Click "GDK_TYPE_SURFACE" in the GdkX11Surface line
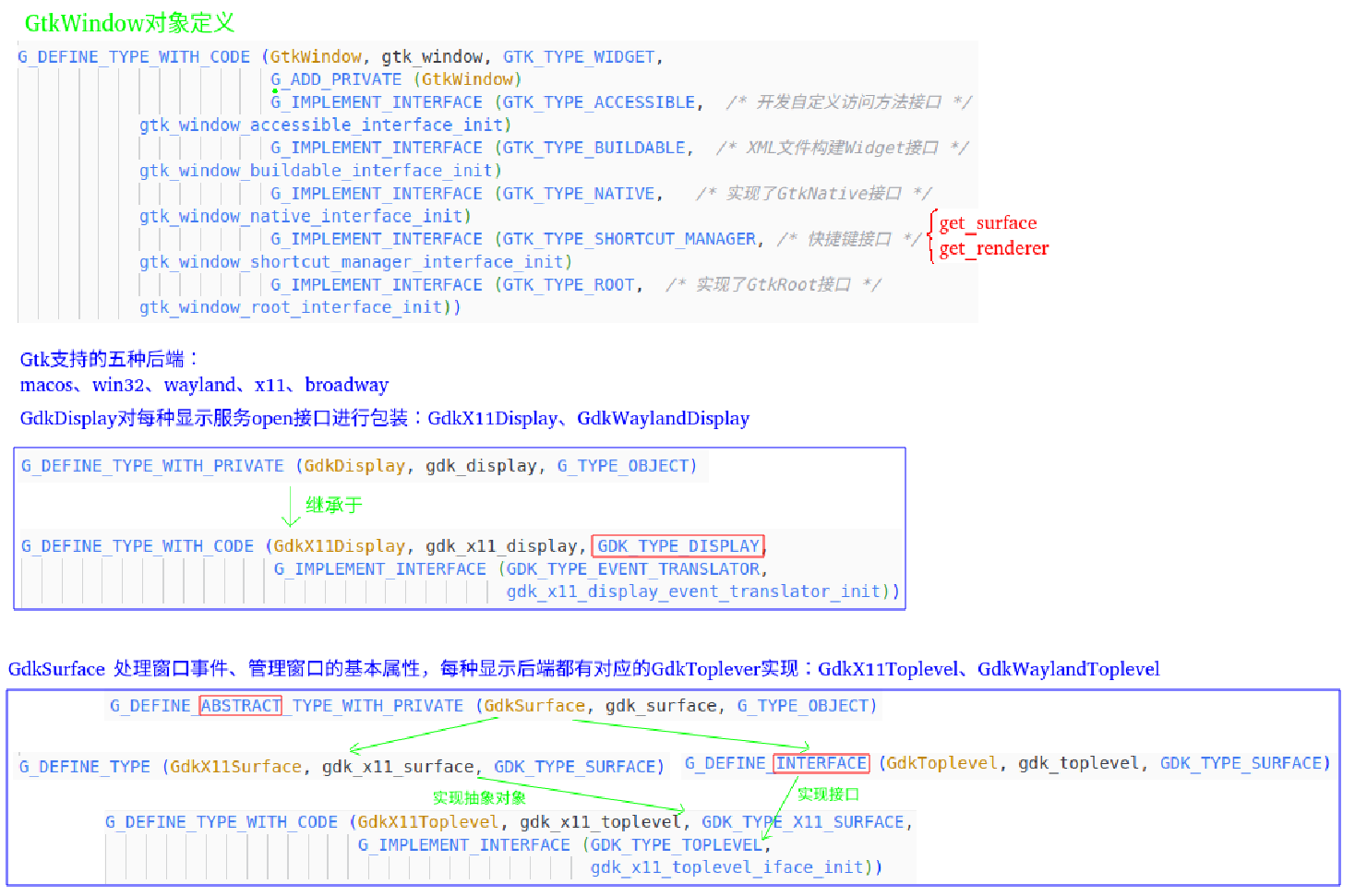The image size is (1367, 896). (x=574, y=767)
